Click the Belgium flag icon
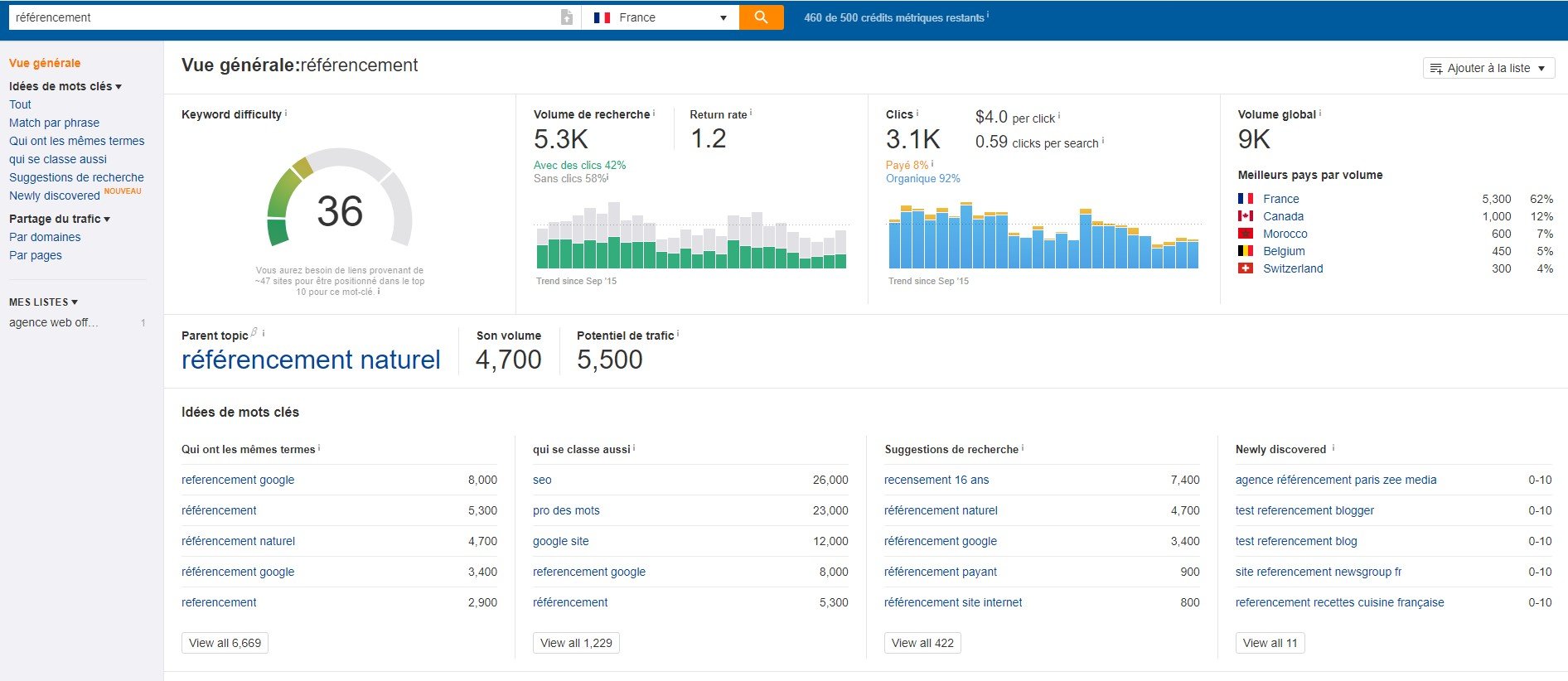Viewport: 1568px width, 681px height. (x=1245, y=251)
